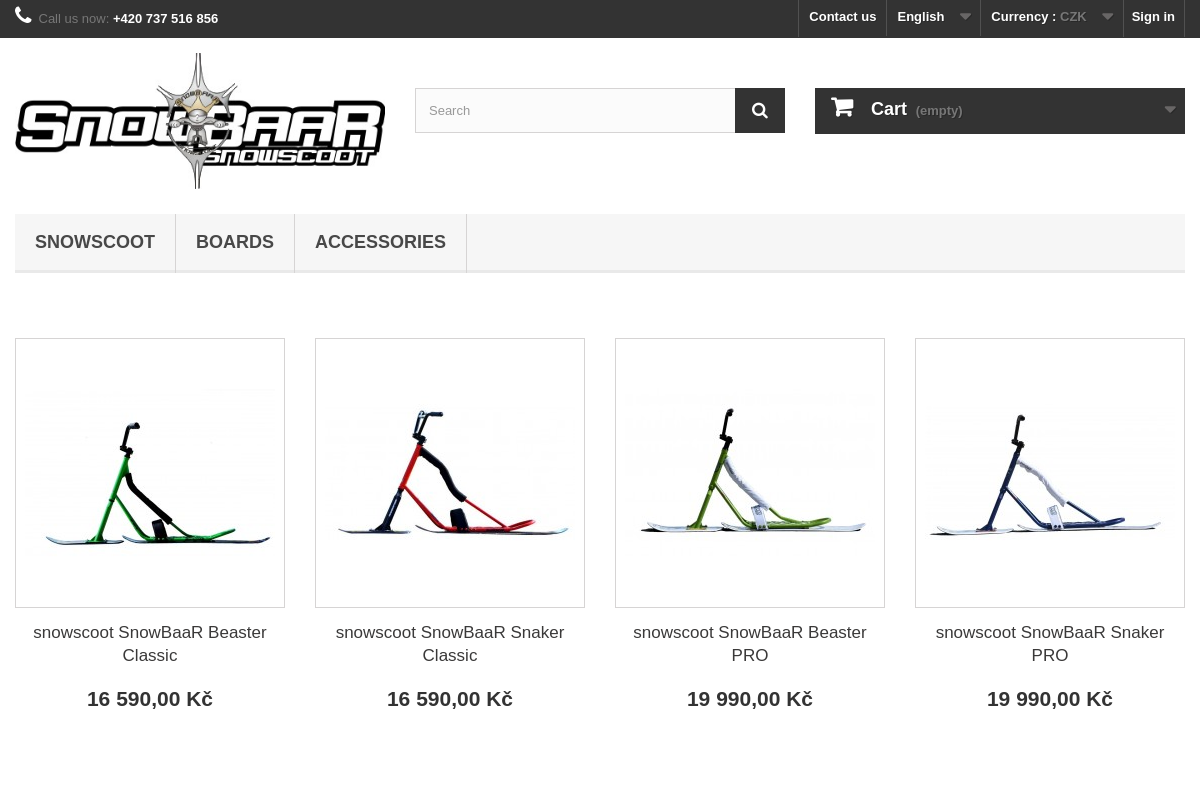Click the phone number +420 737 516 856
The height and width of the screenshot is (800, 1200).
click(165, 18)
